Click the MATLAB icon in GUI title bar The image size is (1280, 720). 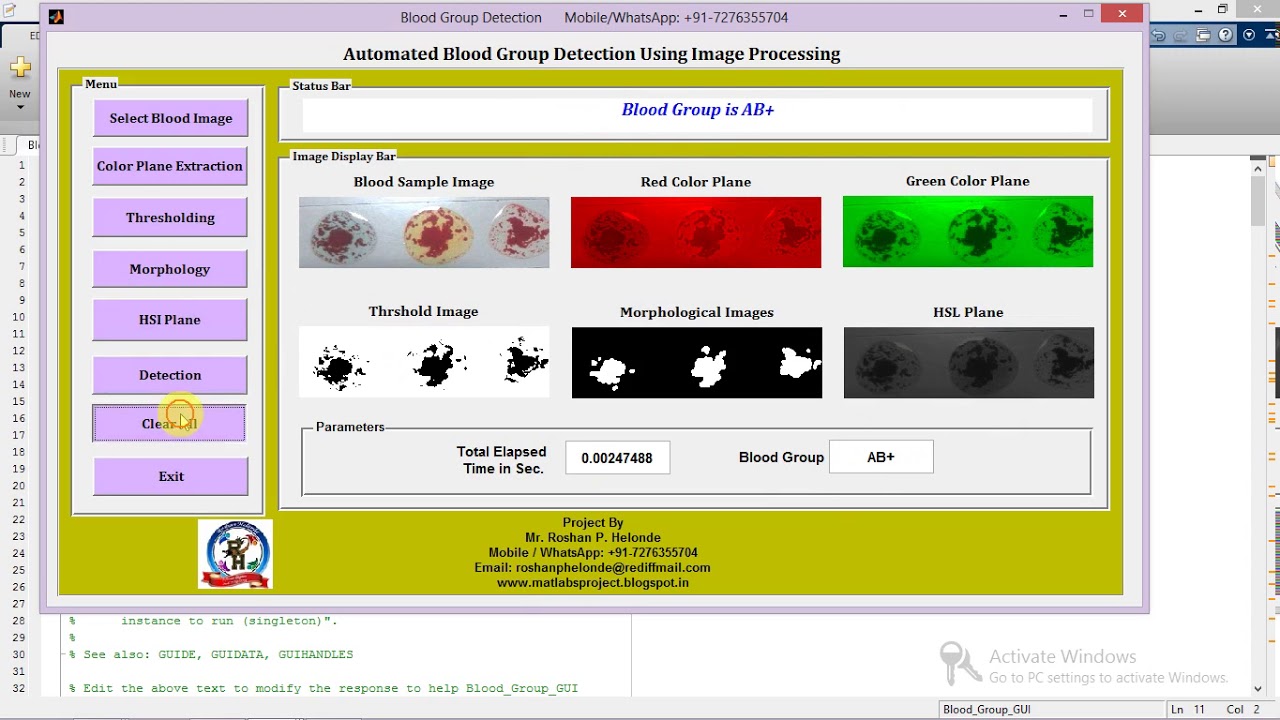pyautogui.click(x=56, y=17)
